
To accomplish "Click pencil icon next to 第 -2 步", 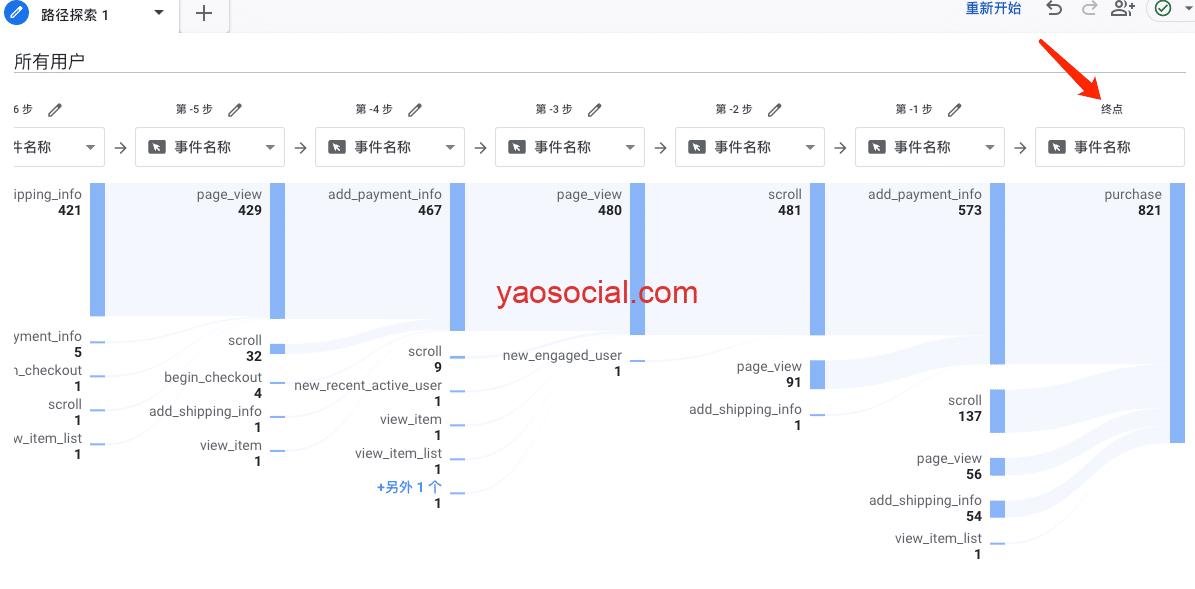I will [775, 110].
